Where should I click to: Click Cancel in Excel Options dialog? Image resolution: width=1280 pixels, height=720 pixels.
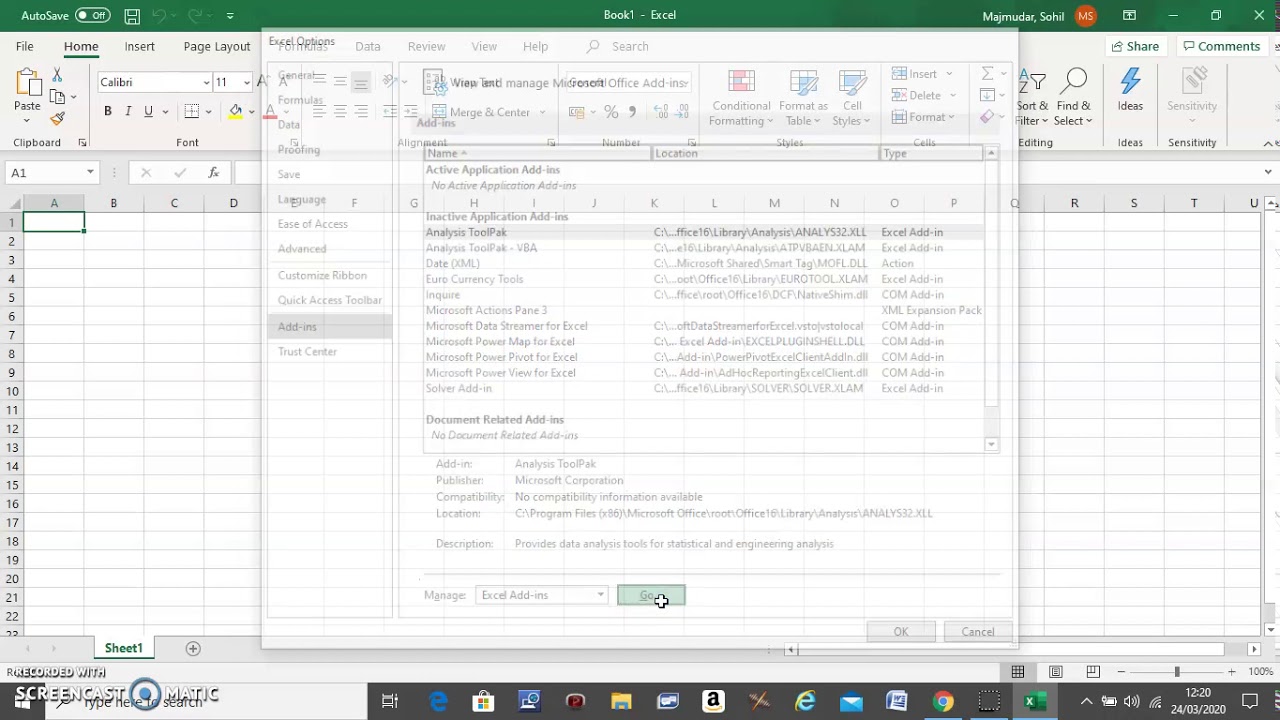[x=978, y=632]
